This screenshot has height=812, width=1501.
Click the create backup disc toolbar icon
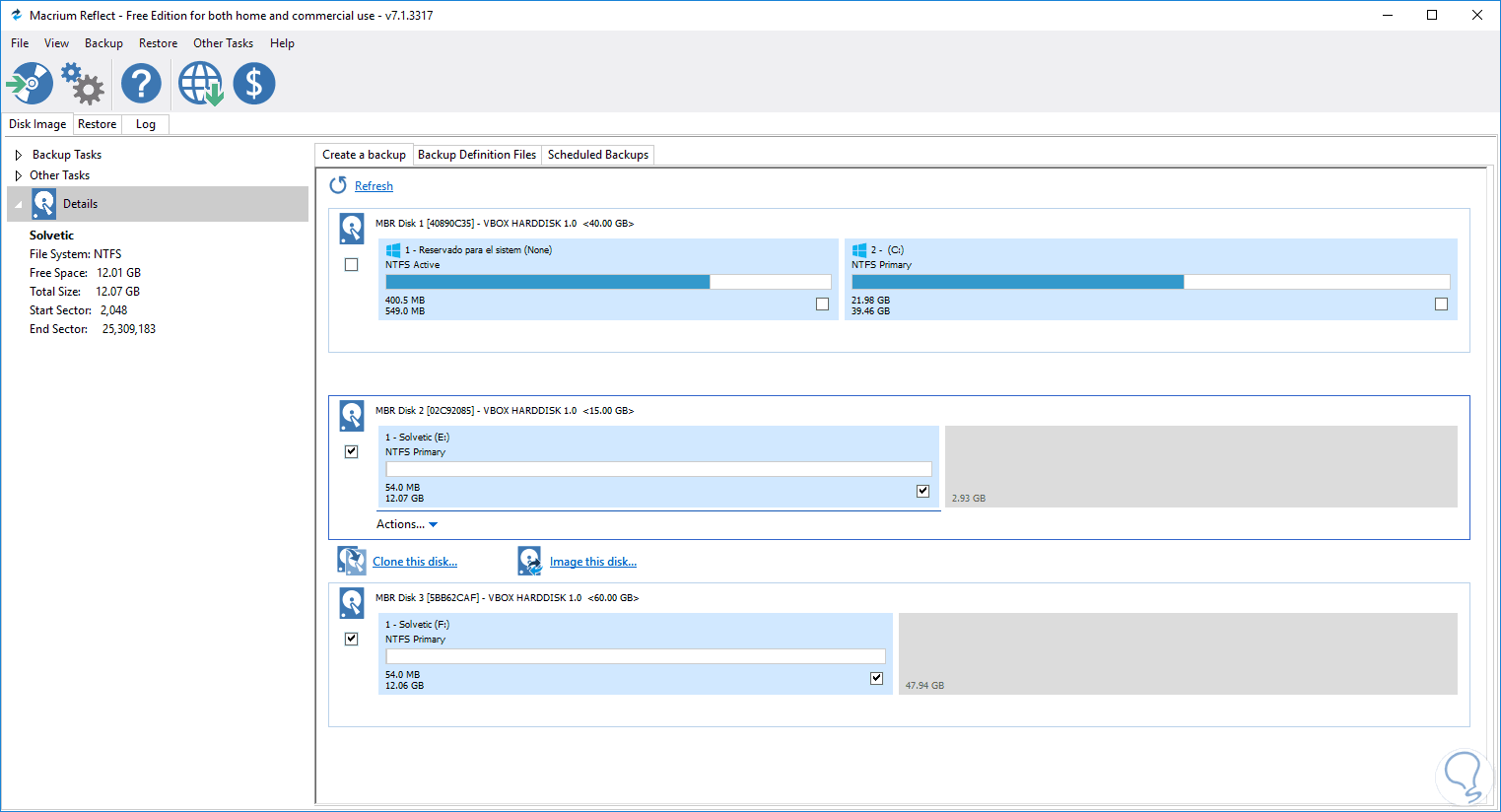coord(31,84)
